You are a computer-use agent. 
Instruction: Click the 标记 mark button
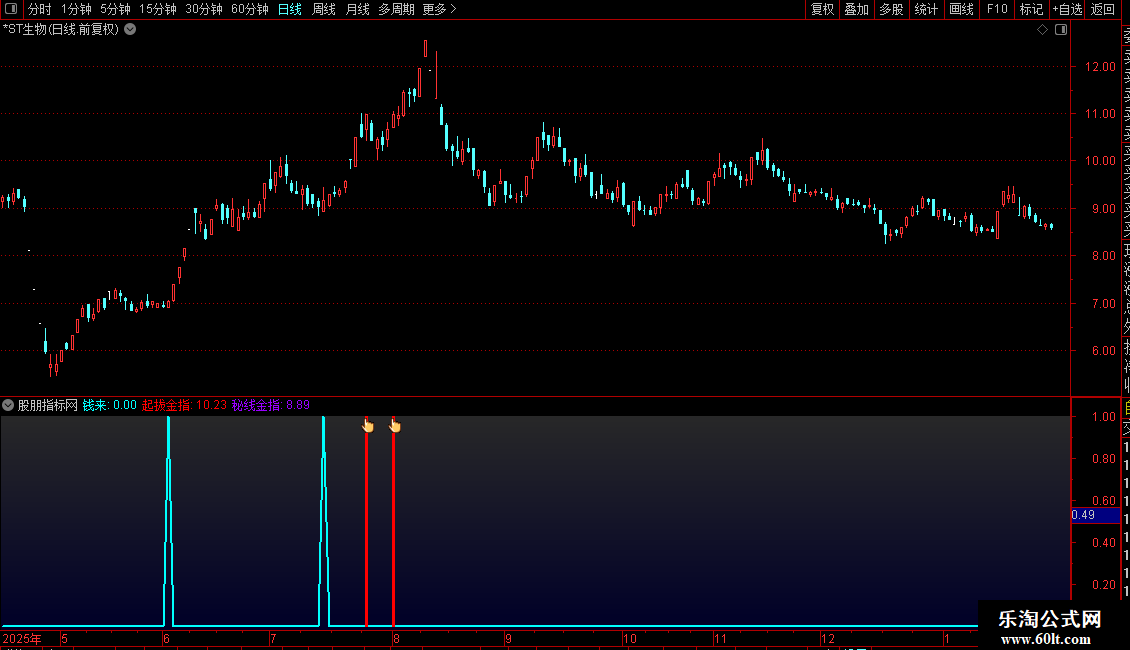[x=1031, y=9]
